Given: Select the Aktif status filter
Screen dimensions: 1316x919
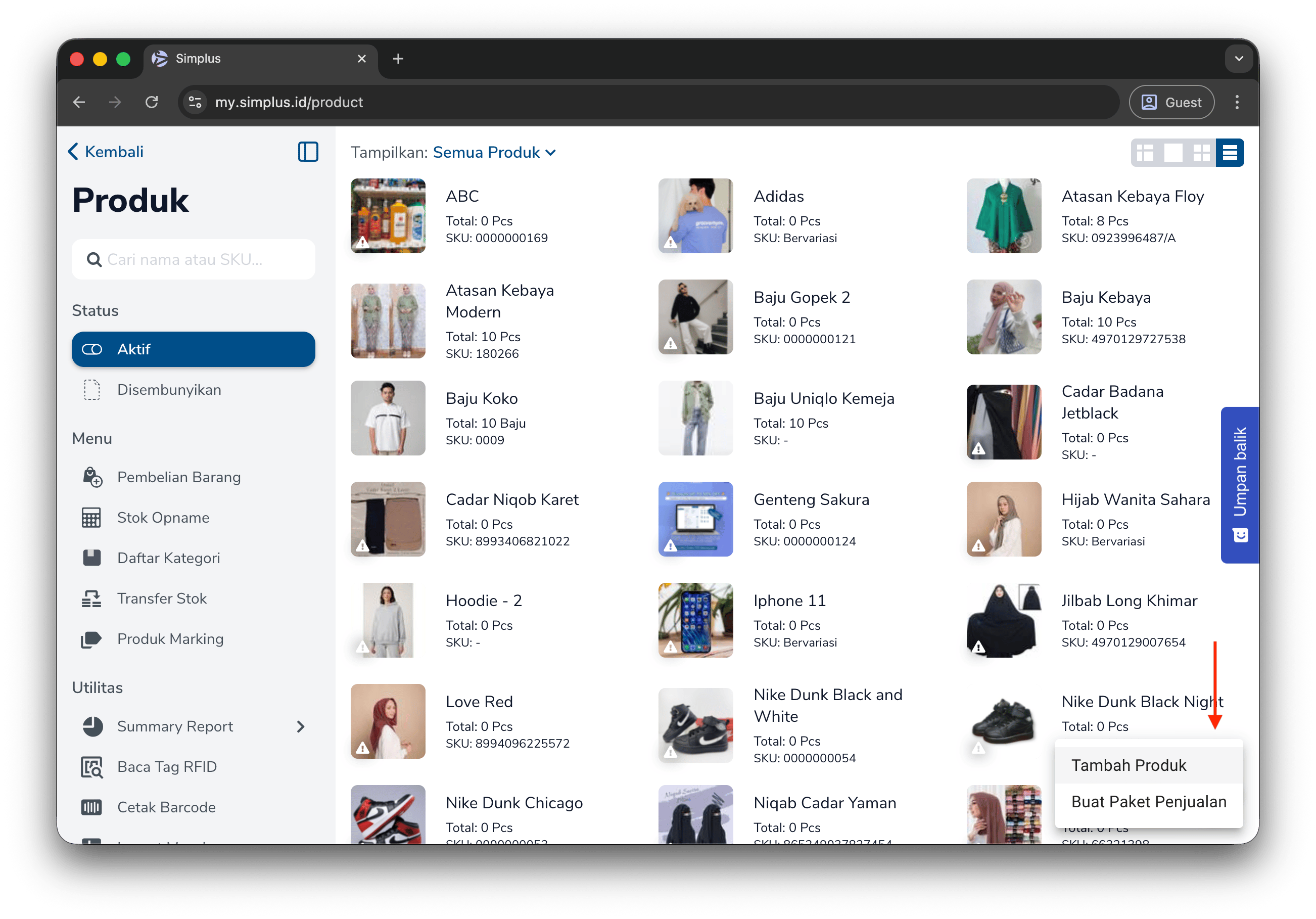Looking at the screenshot, I should pos(193,349).
